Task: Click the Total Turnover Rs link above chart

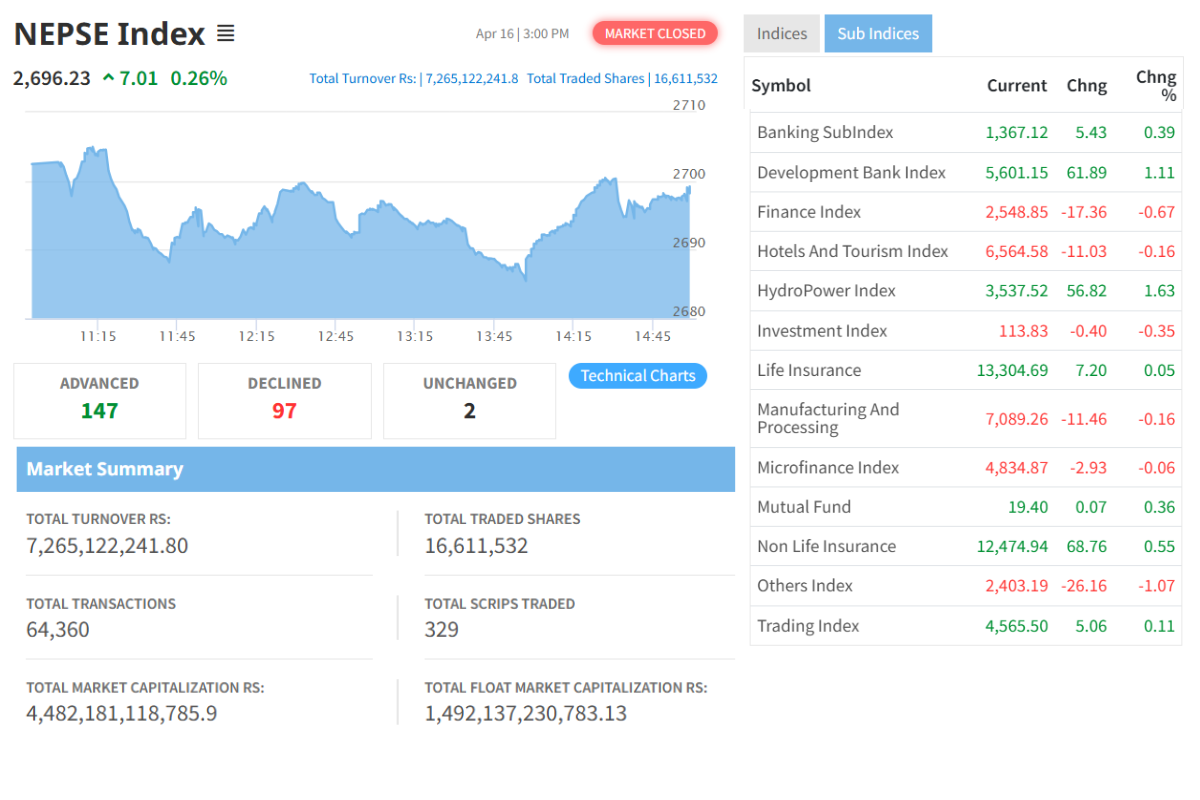Action: (414, 78)
